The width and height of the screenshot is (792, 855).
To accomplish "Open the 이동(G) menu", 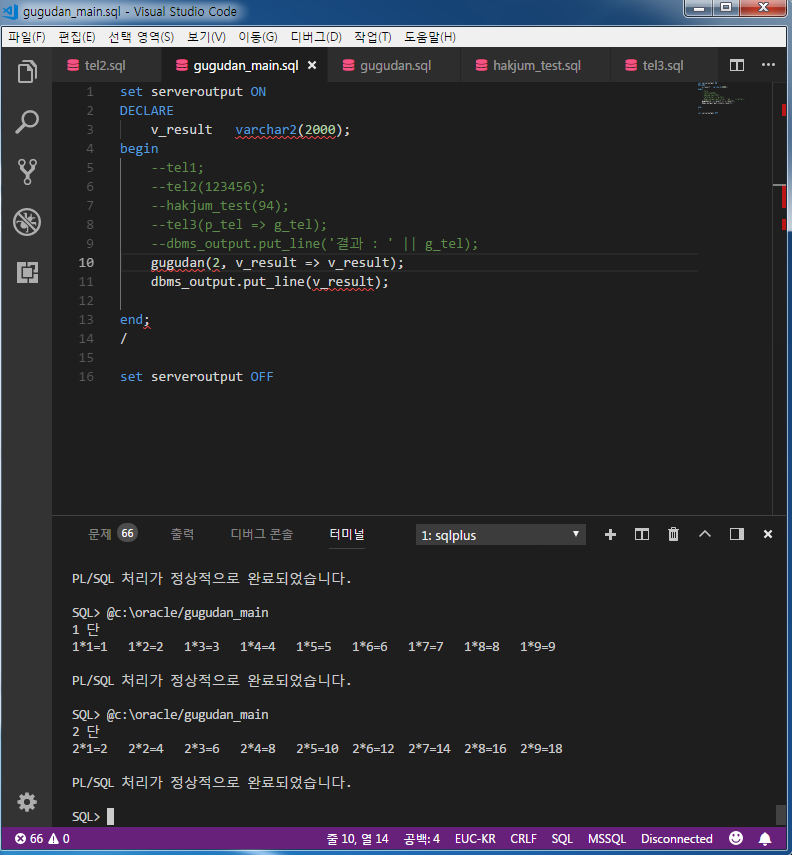I will coord(257,37).
